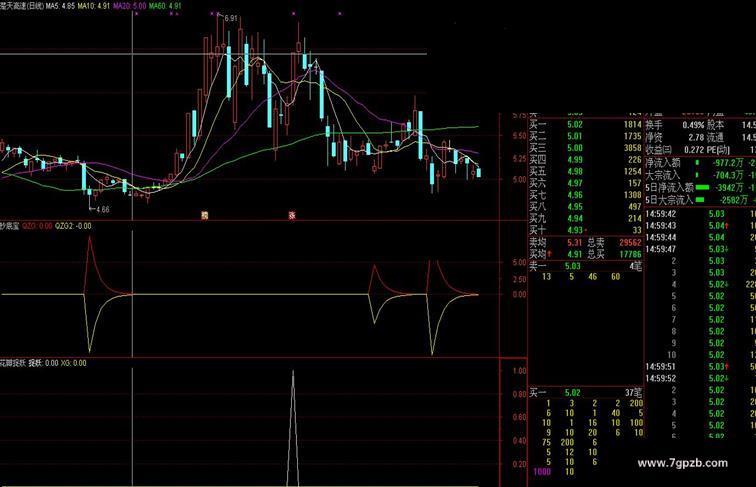
Task: Click the 4.66 low price label
Action: tap(103, 210)
